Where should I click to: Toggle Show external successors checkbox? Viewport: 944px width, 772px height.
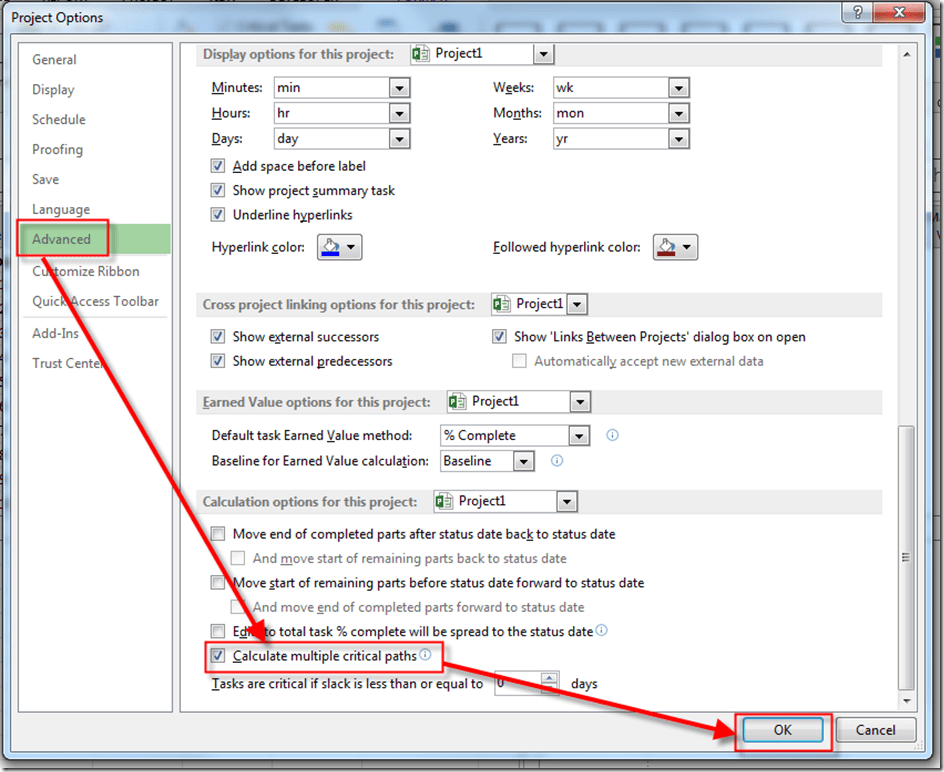click(218, 337)
